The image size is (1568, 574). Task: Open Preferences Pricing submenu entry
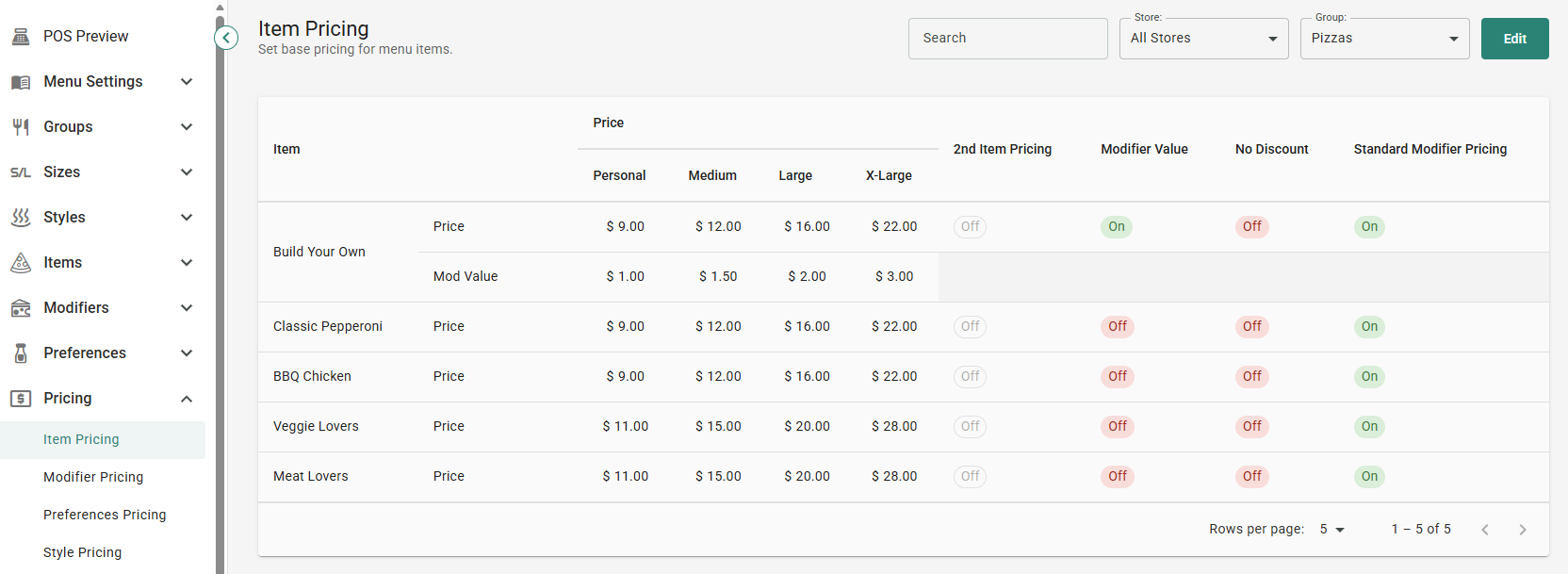pos(103,516)
